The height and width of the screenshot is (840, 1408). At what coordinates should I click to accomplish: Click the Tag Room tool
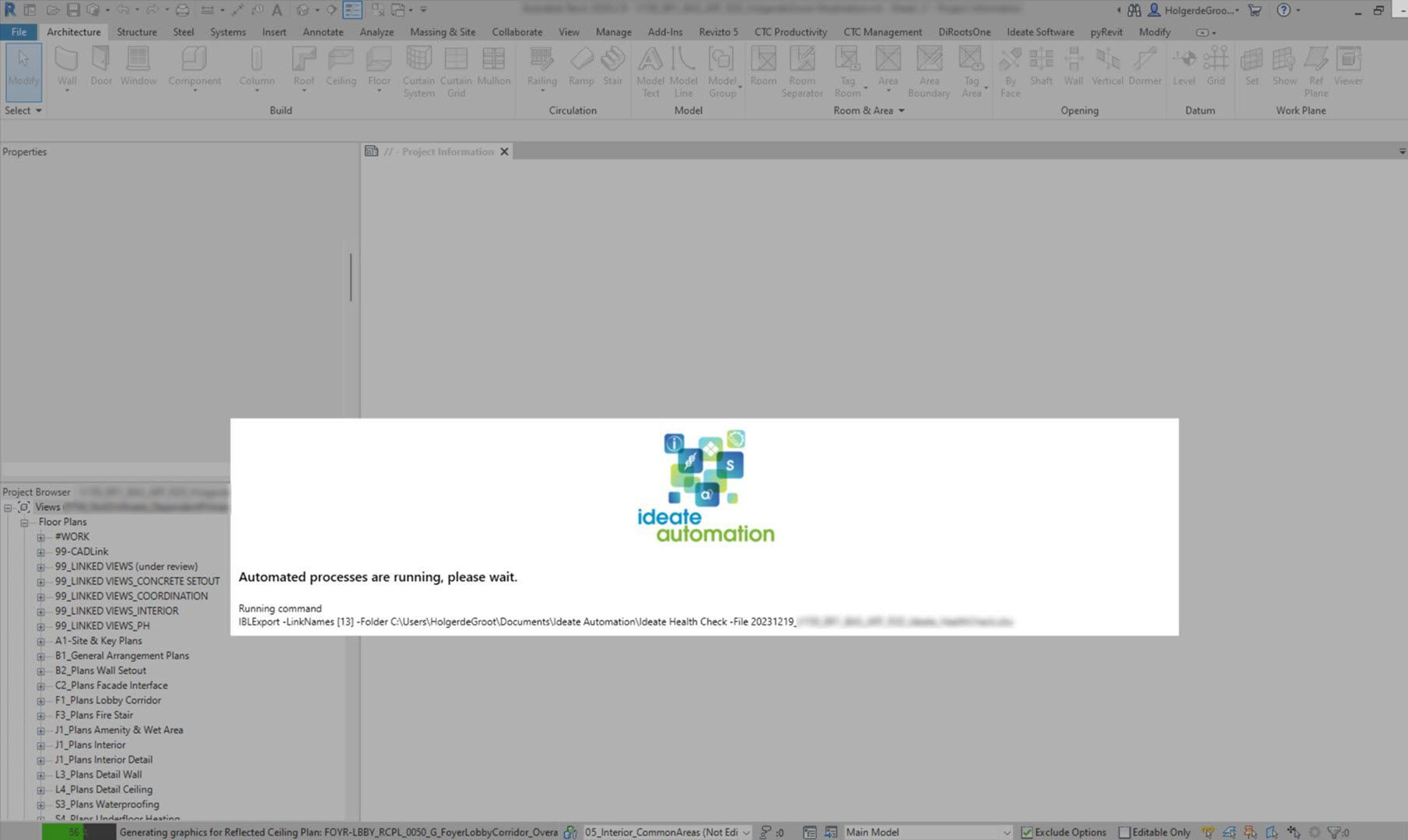point(847,72)
